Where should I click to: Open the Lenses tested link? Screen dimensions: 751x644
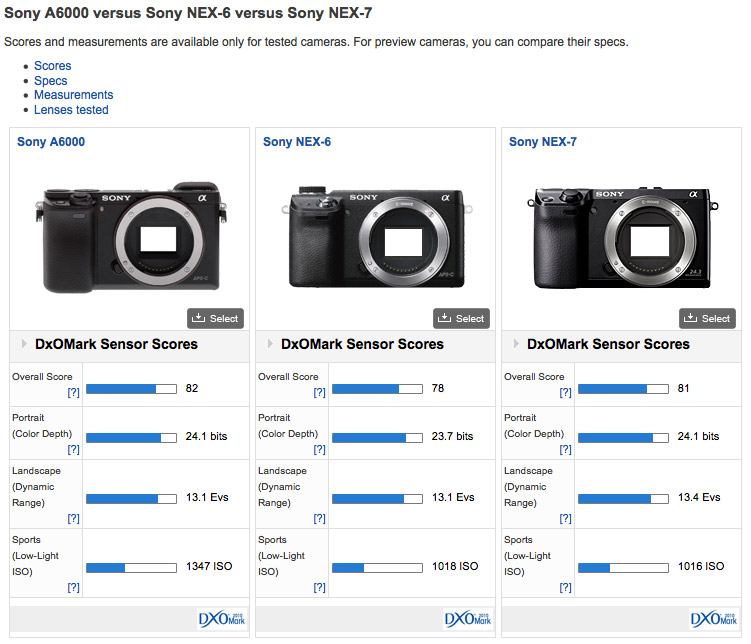click(71, 110)
